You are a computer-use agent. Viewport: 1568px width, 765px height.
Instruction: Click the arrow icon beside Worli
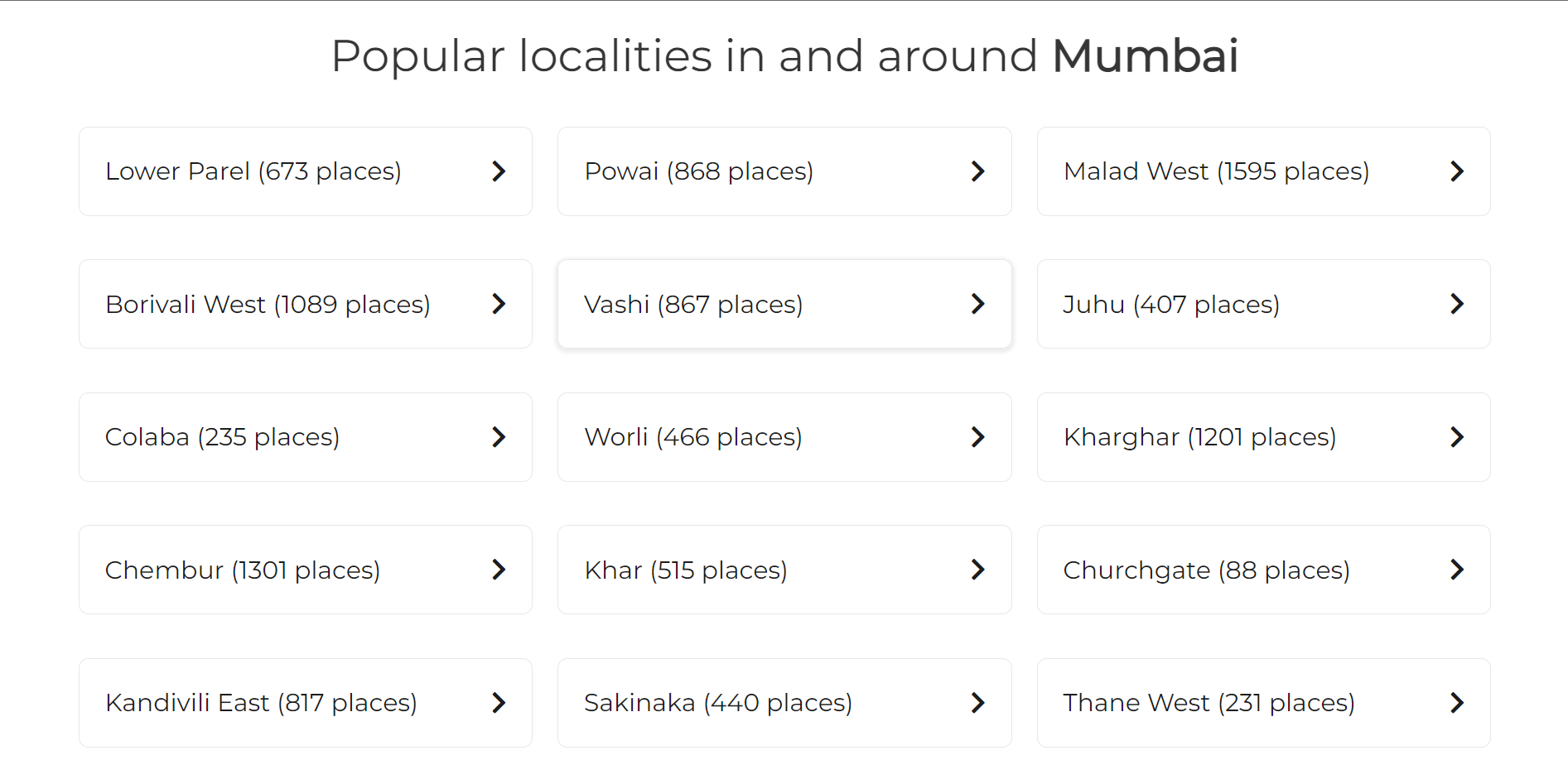(x=978, y=437)
